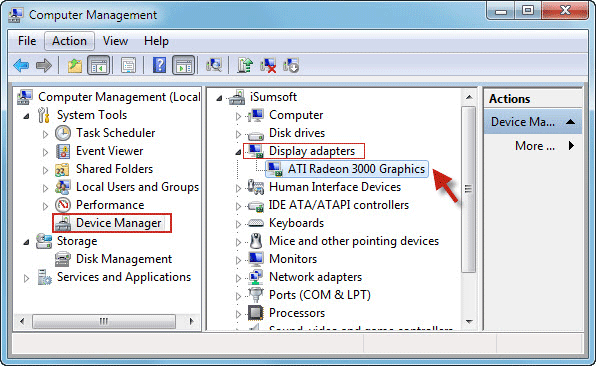Expand Event Viewer node
Screen dimensions: 596x366
pyautogui.click(x=45, y=152)
